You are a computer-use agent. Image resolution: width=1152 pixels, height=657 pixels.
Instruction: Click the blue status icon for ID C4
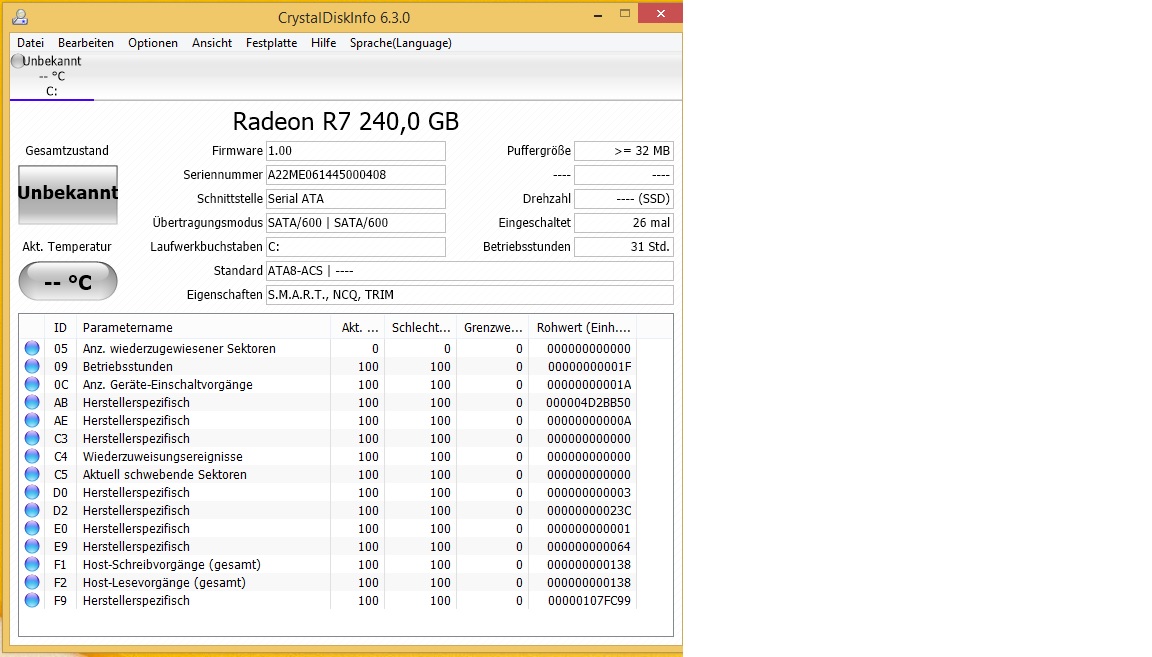coord(32,456)
